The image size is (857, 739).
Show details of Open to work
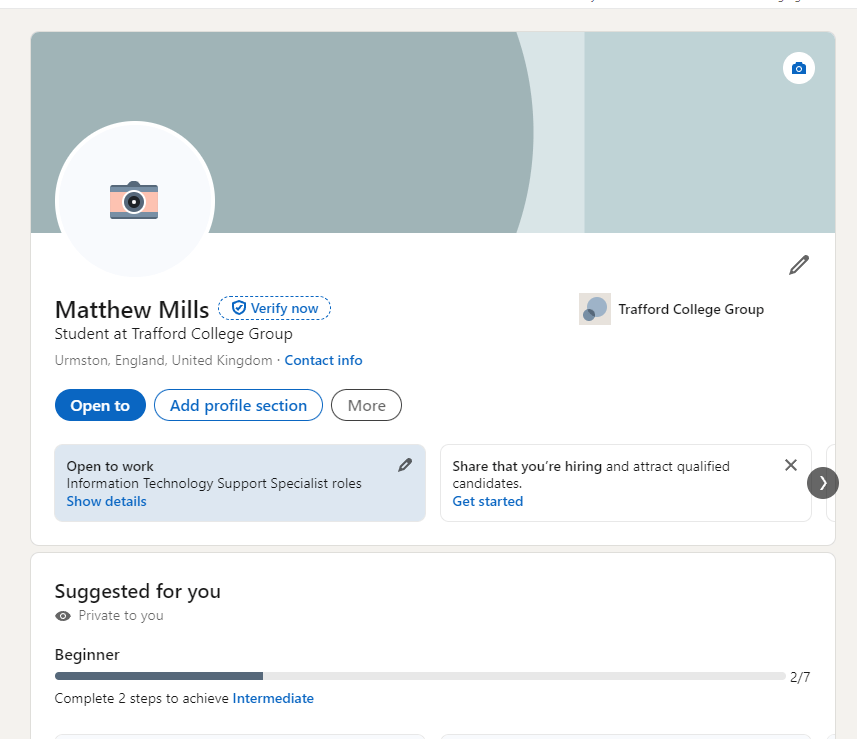(x=106, y=501)
